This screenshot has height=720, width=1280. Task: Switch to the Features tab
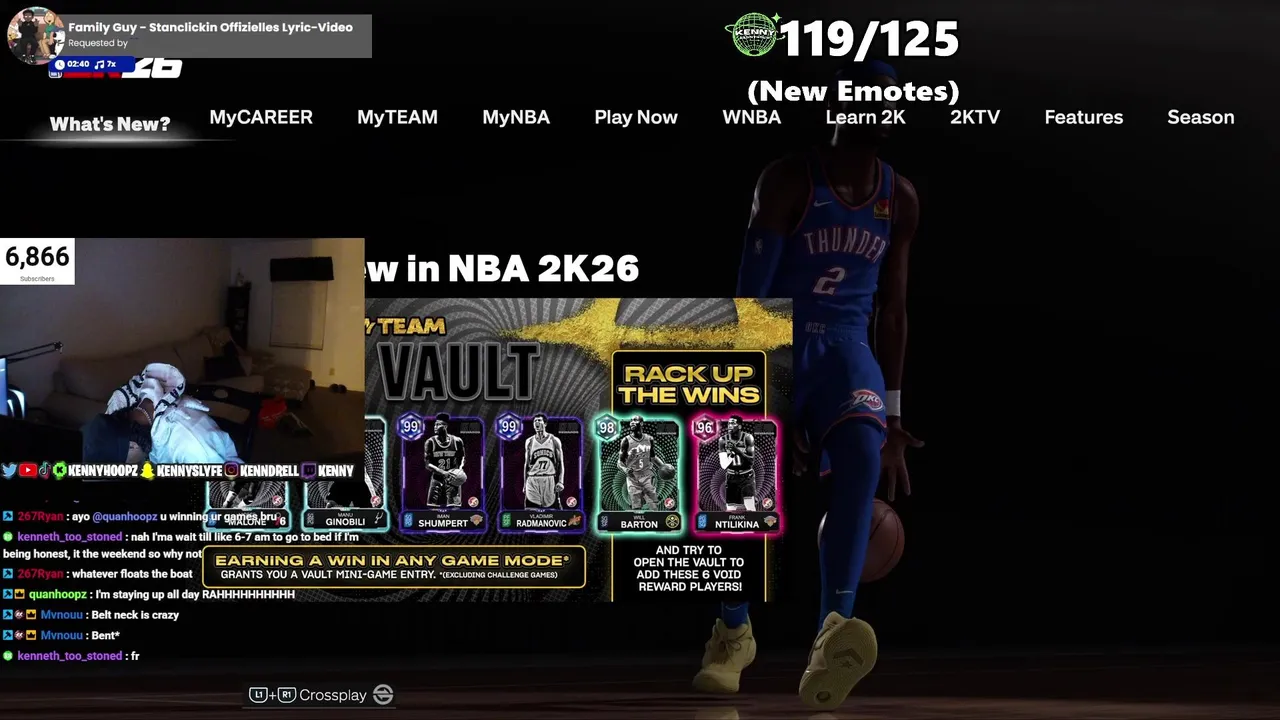click(x=1084, y=117)
